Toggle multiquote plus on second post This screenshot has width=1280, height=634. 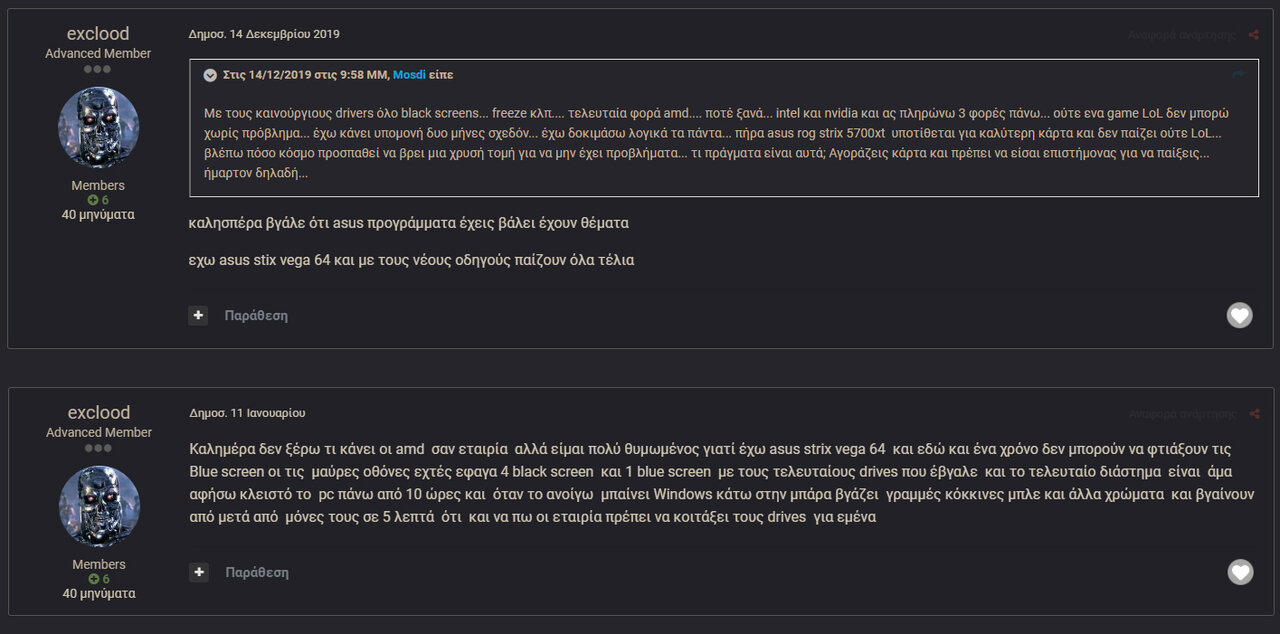coord(199,572)
